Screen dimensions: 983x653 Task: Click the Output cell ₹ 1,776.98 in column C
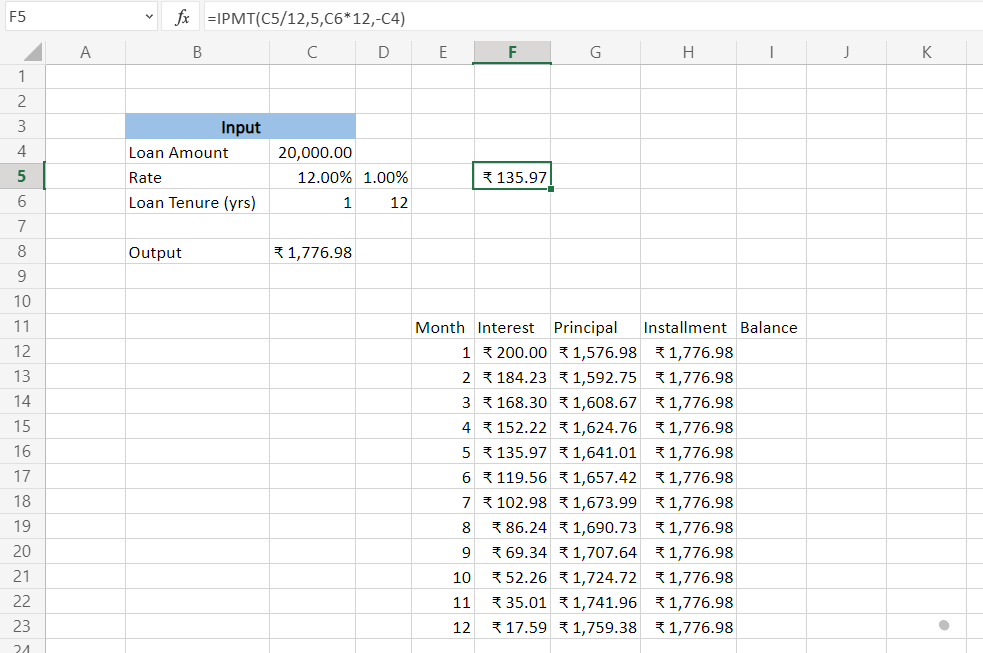312,252
